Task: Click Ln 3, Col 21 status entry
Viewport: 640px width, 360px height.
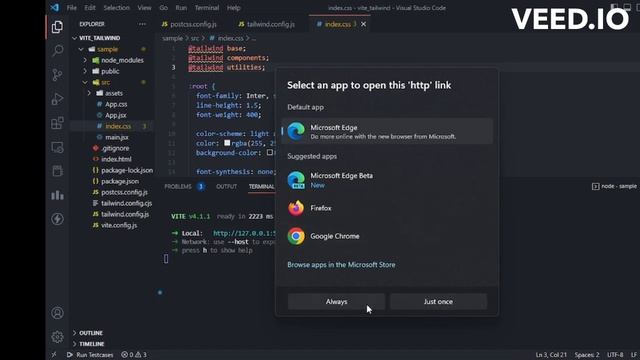Action: [551, 355]
